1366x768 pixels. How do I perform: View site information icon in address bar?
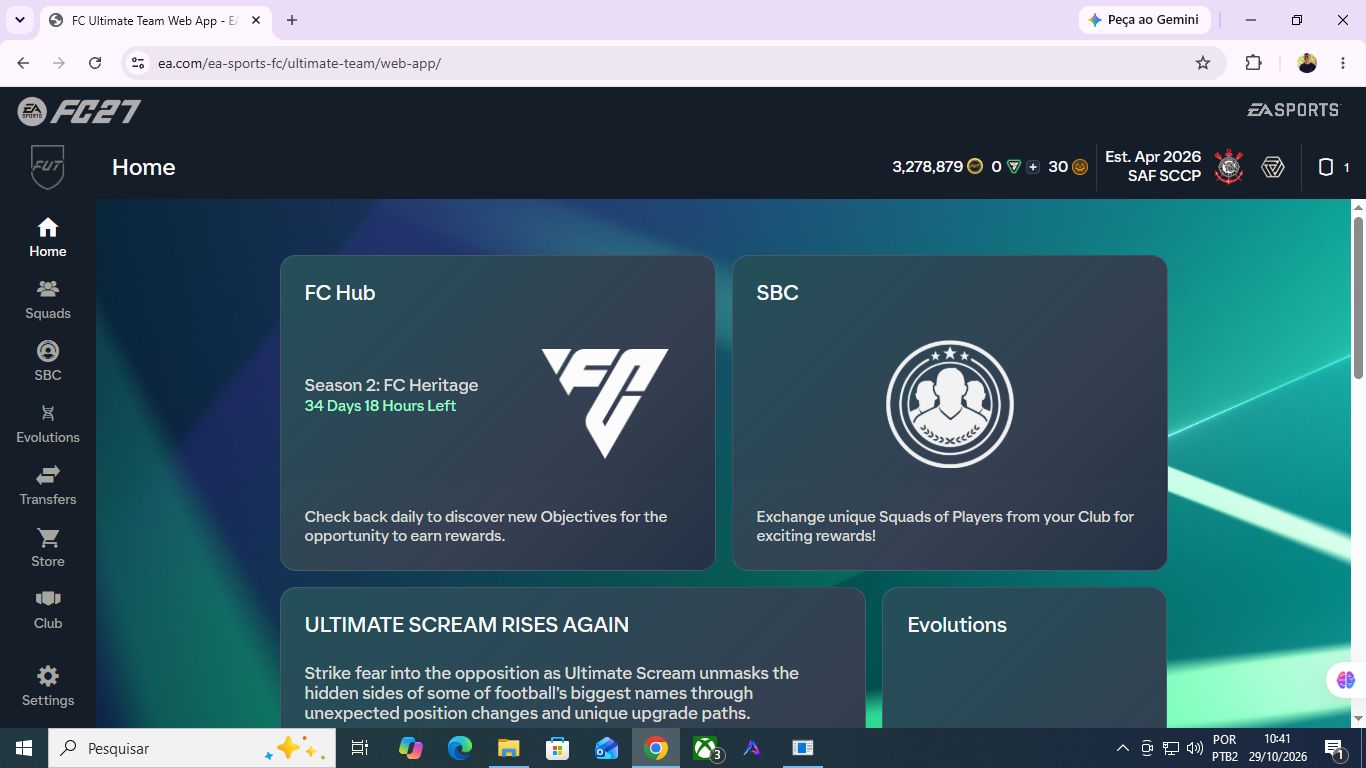tap(139, 63)
